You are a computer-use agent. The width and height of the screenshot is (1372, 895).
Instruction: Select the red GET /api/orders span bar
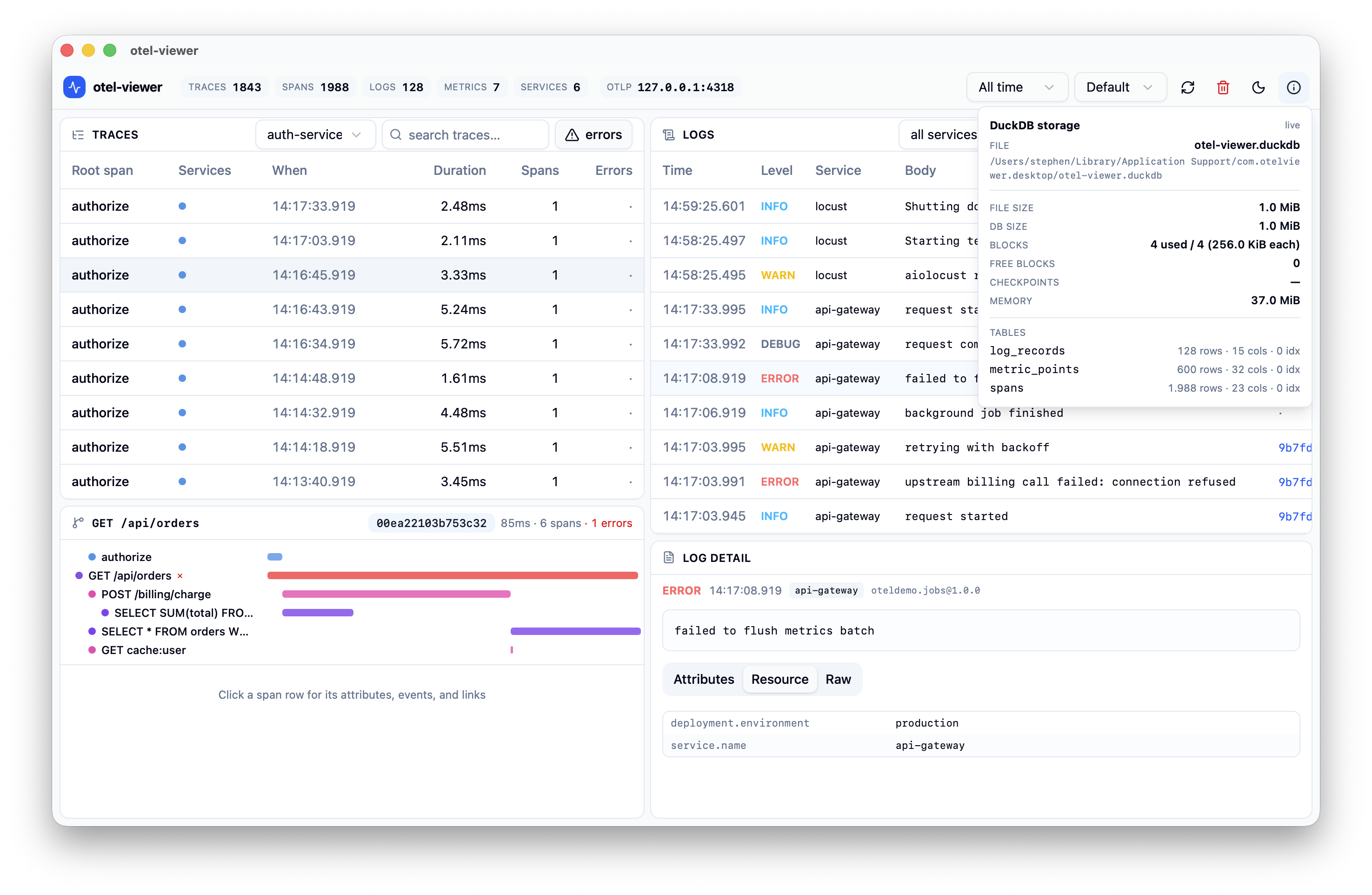(453, 575)
